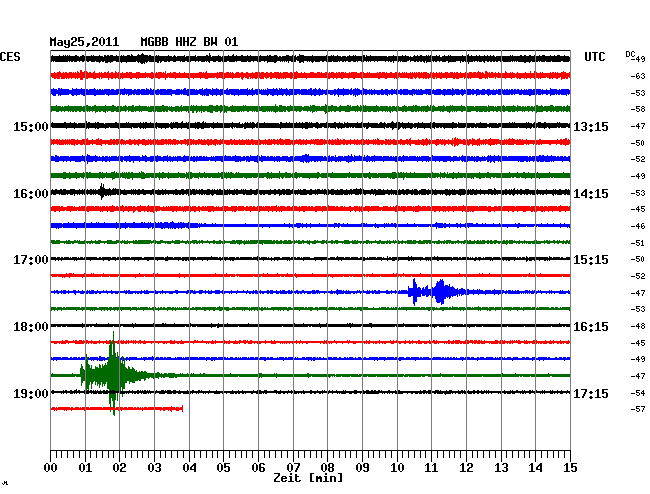Select the station title MGBB HHZ BW 01
Screen dimensions: 650x494
pos(189,42)
